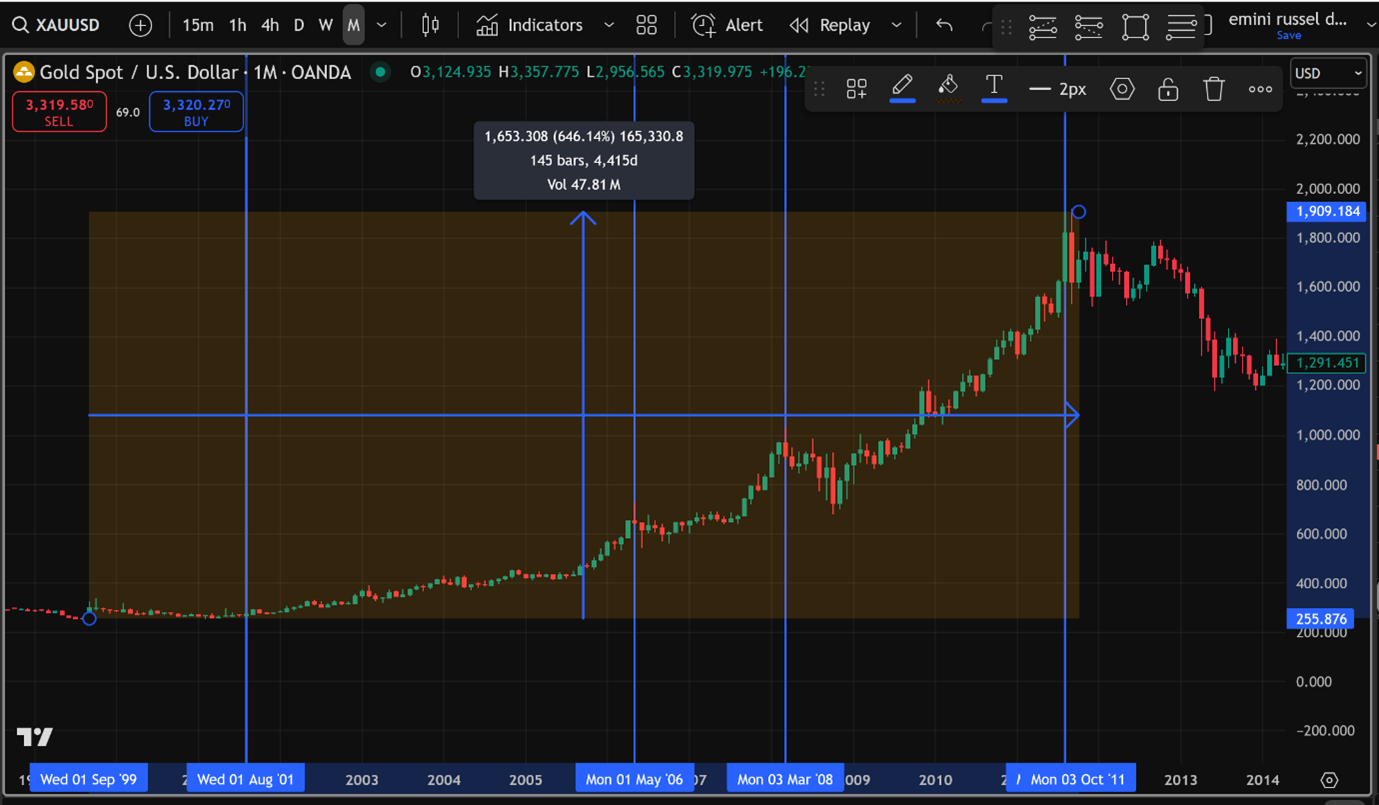Viewport: 1379px width, 805px height.
Task: Save the chart layout via the Save link
Action: click(x=1289, y=36)
